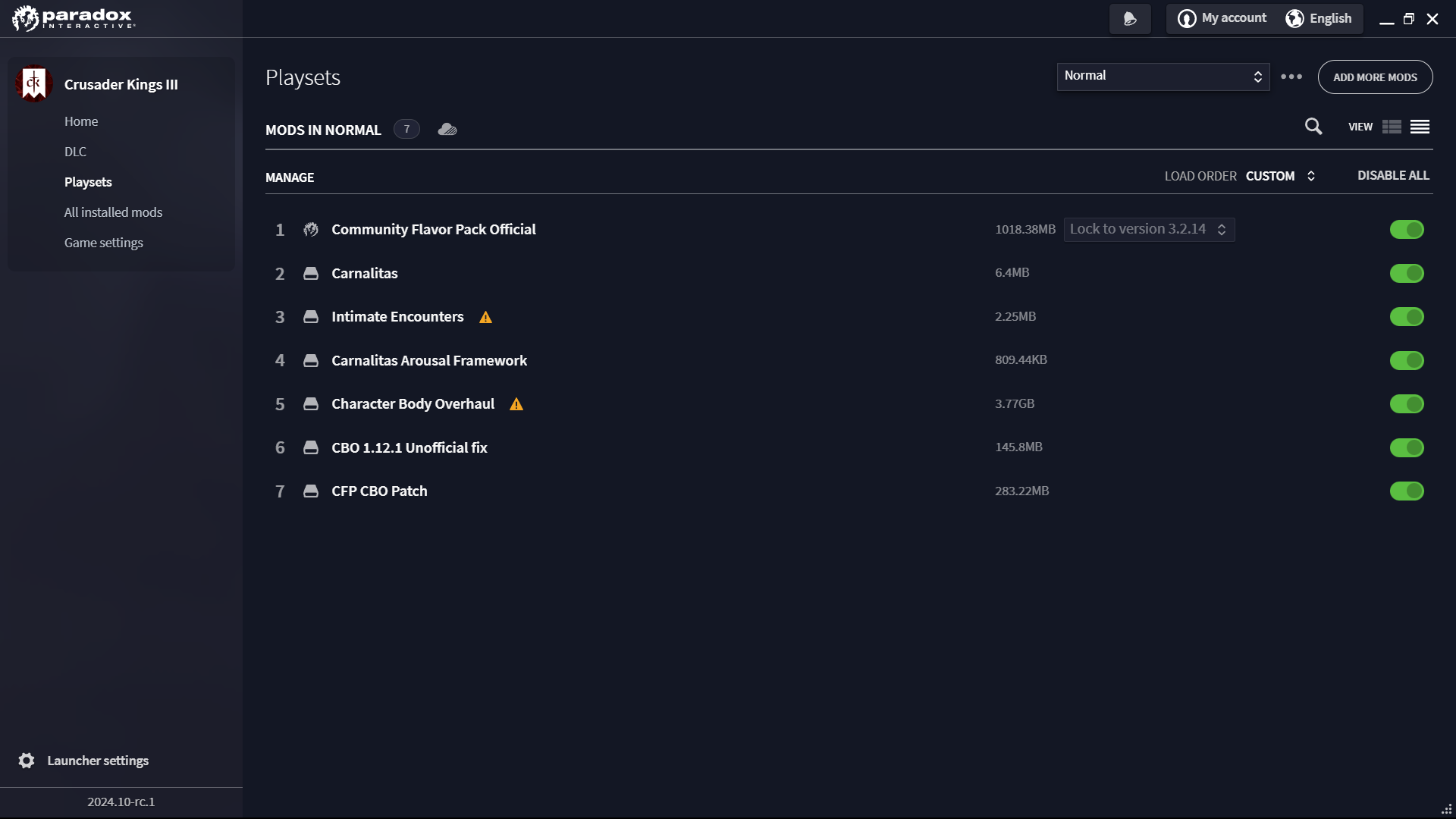The image size is (1456, 819).
Task: Click the cloud sync icon beside mod count
Action: pyautogui.click(x=447, y=130)
